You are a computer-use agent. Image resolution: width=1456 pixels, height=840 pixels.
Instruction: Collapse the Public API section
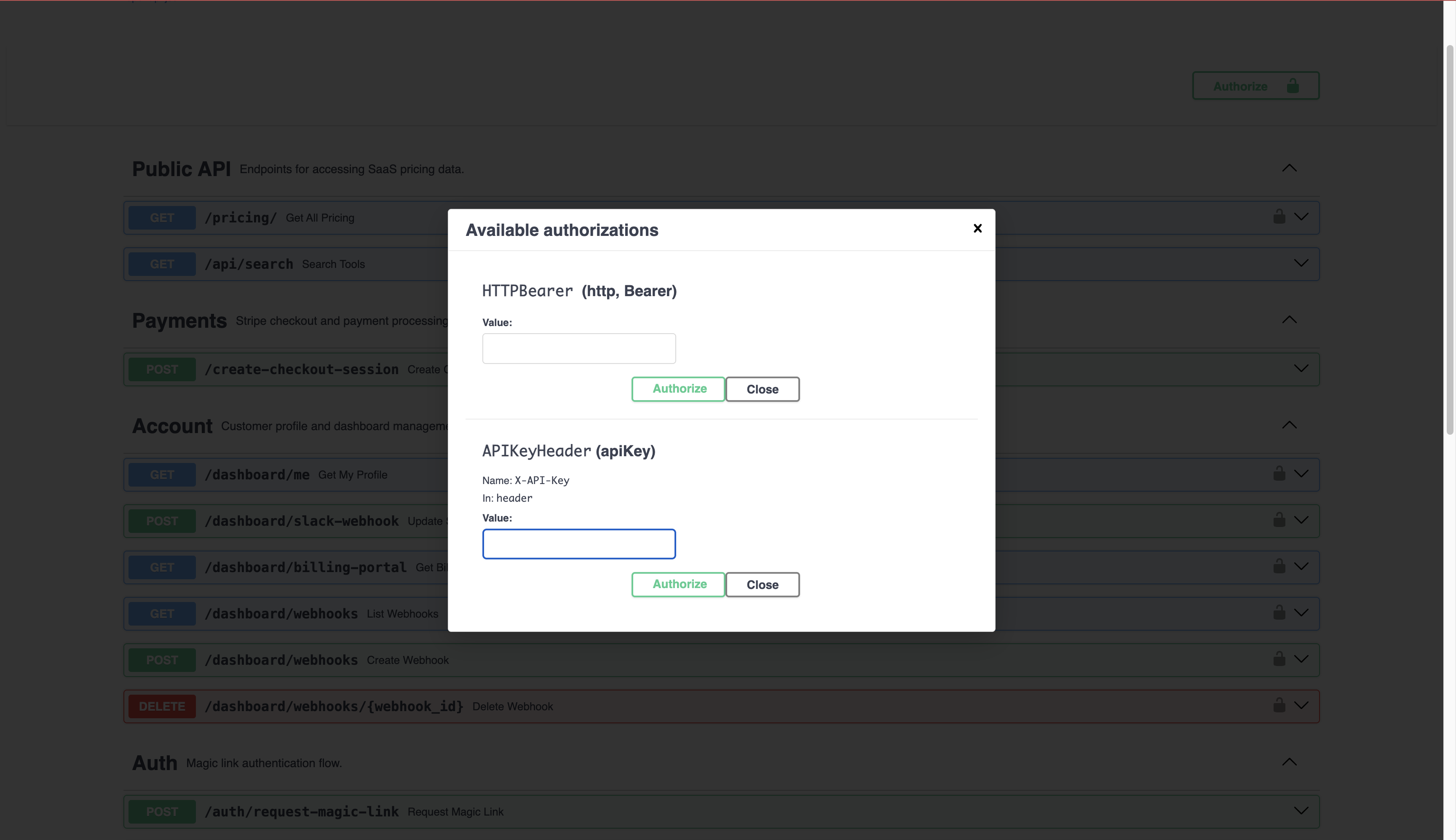coord(1290,168)
